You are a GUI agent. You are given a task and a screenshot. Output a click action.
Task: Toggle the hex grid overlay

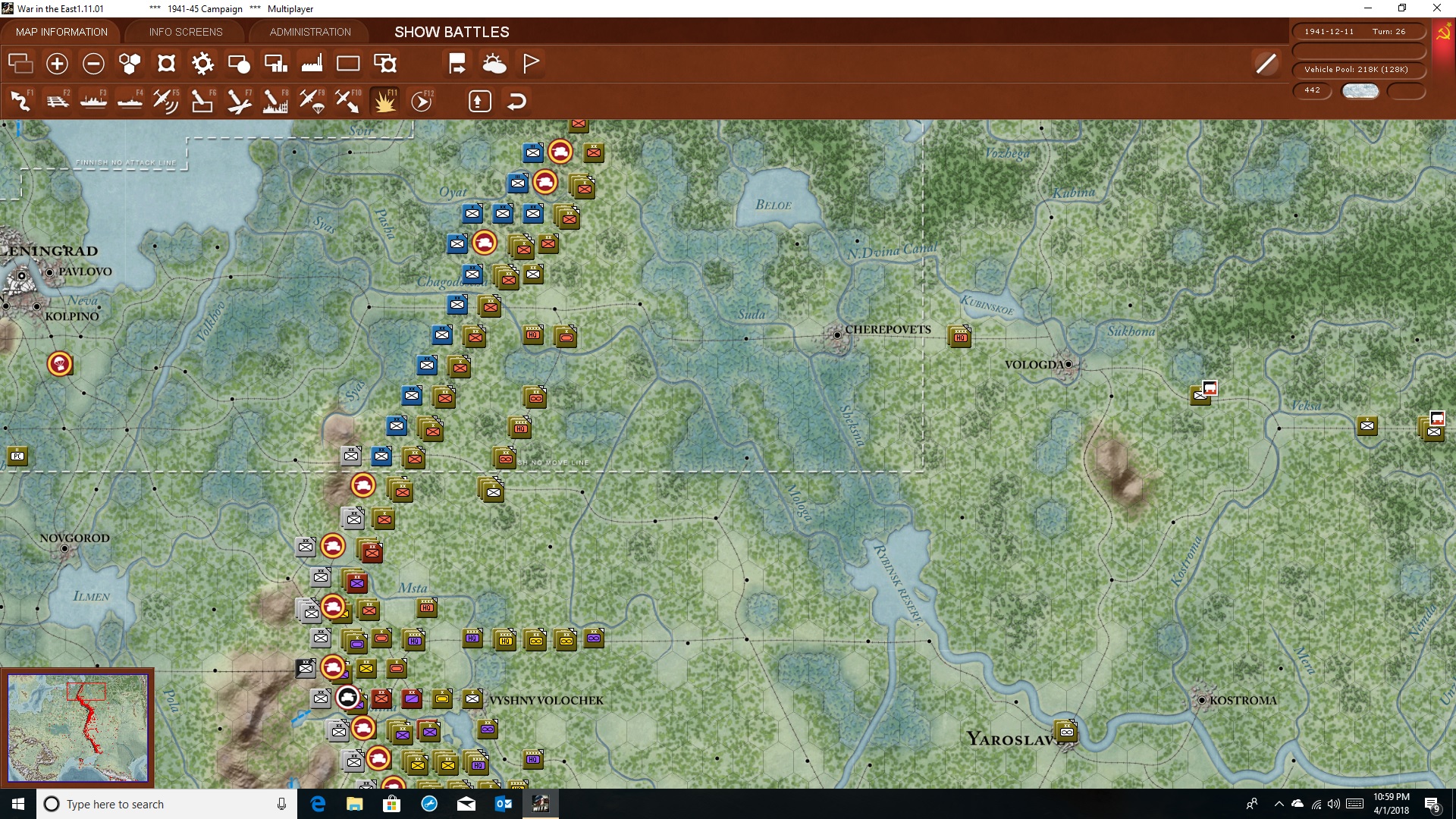pyautogui.click(x=130, y=64)
